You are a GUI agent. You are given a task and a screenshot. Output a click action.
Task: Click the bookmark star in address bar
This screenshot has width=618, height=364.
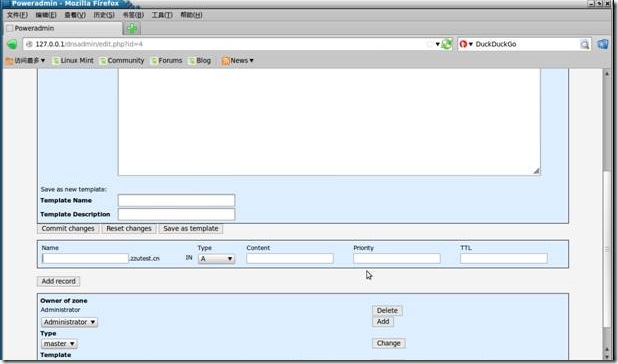[430, 44]
